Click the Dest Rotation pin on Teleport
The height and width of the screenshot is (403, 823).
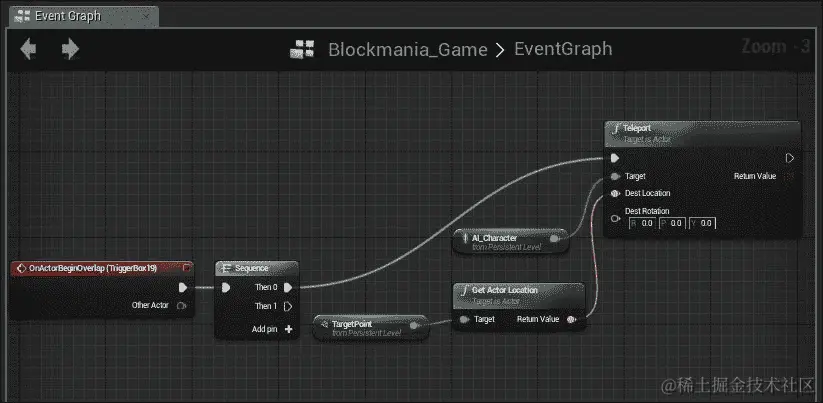616,218
